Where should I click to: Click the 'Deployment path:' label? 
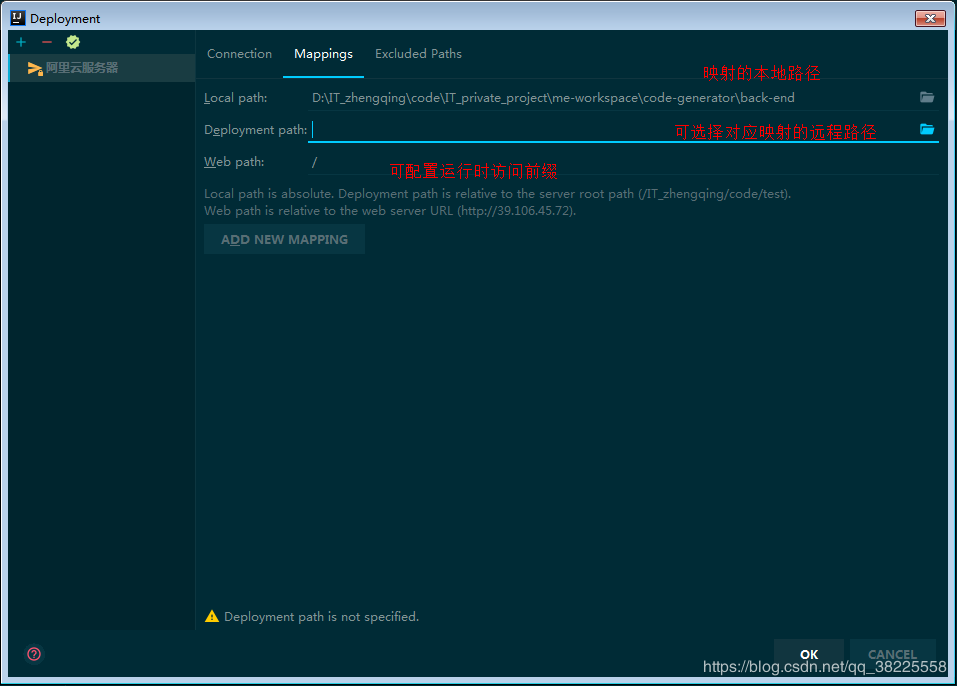pos(256,129)
